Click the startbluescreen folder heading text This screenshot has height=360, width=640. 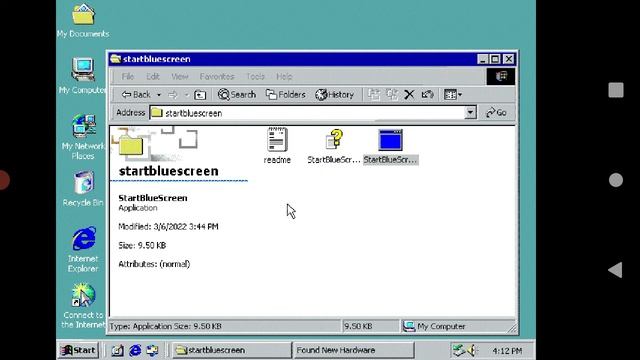tap(169, 171)
